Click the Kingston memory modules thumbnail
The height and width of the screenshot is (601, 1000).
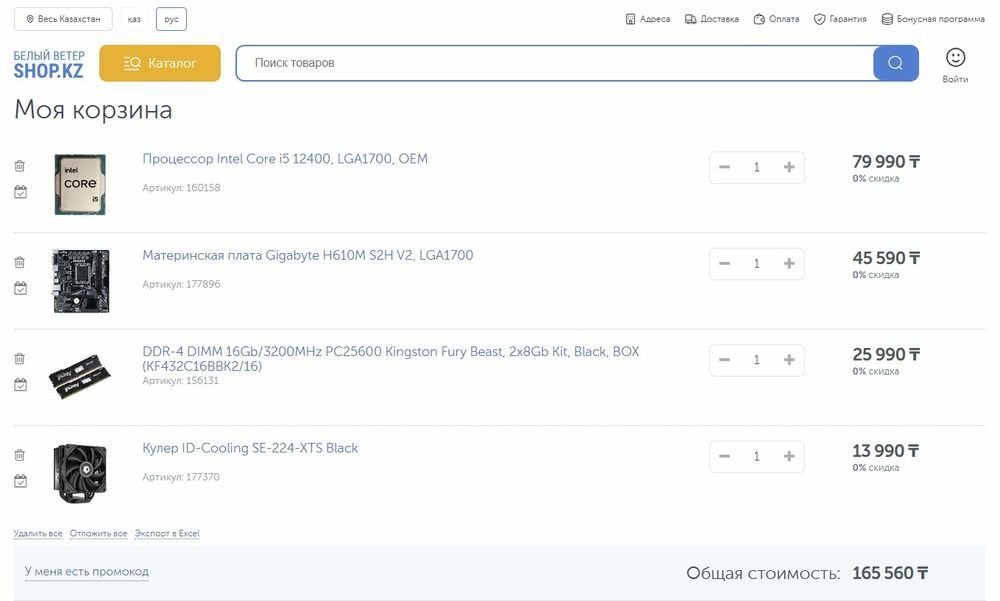click(80, 377)
